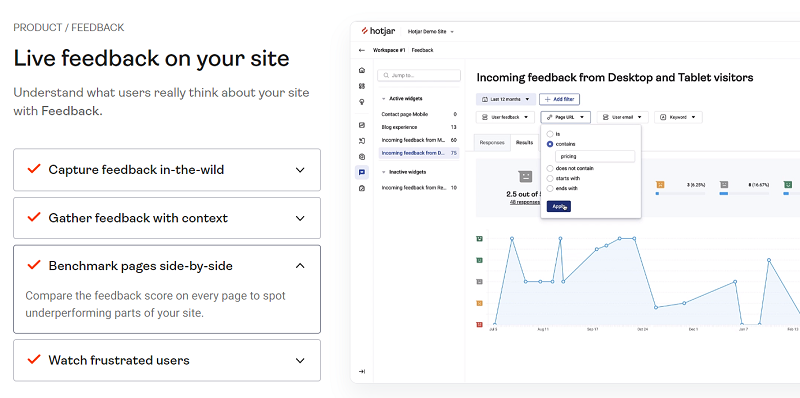Click the orange face icon beside 3 (6.25%)
Screen dimensions: 800x398
coord(660,184)
